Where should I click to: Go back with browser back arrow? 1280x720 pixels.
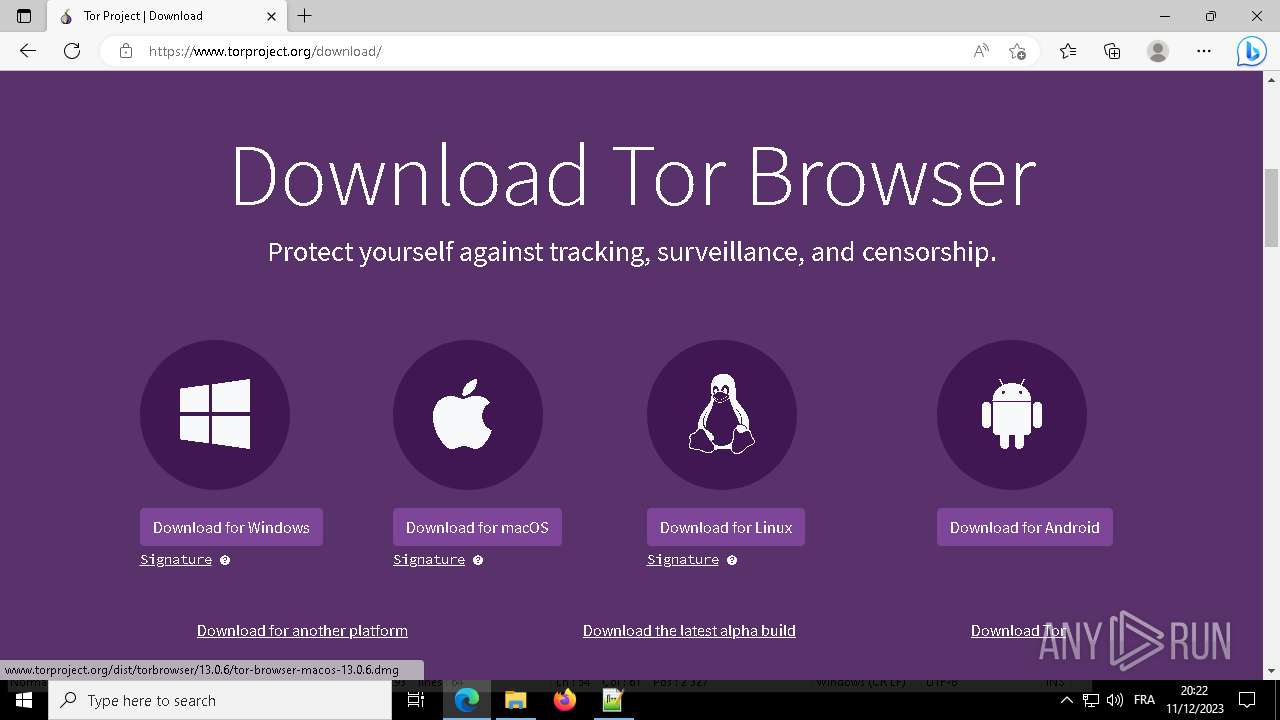[x=28, y=51]
